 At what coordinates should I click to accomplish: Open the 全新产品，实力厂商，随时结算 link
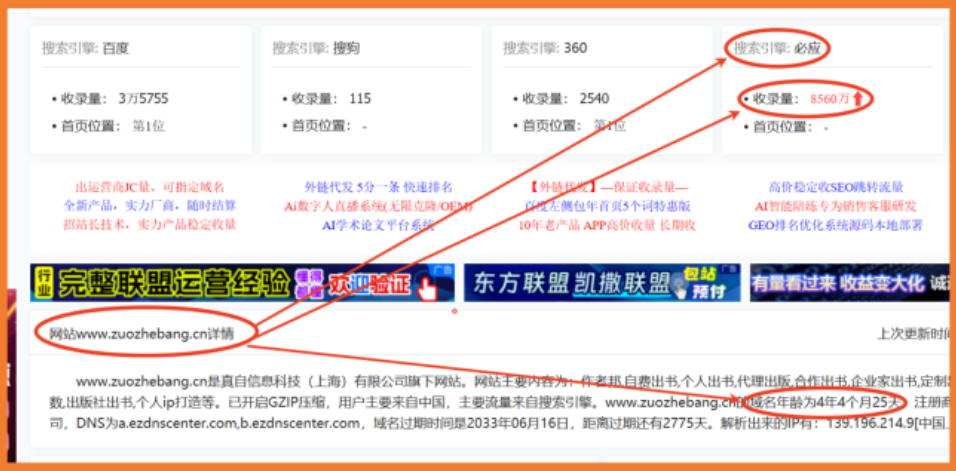point(149,206)
